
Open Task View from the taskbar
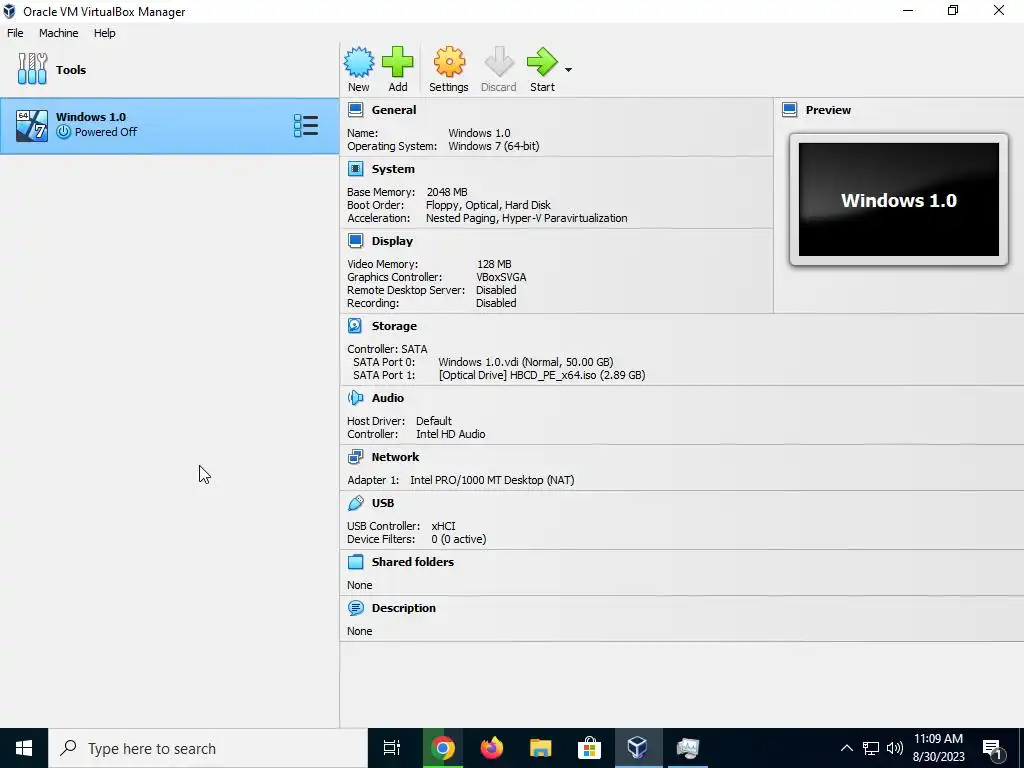tap(392, 748)
